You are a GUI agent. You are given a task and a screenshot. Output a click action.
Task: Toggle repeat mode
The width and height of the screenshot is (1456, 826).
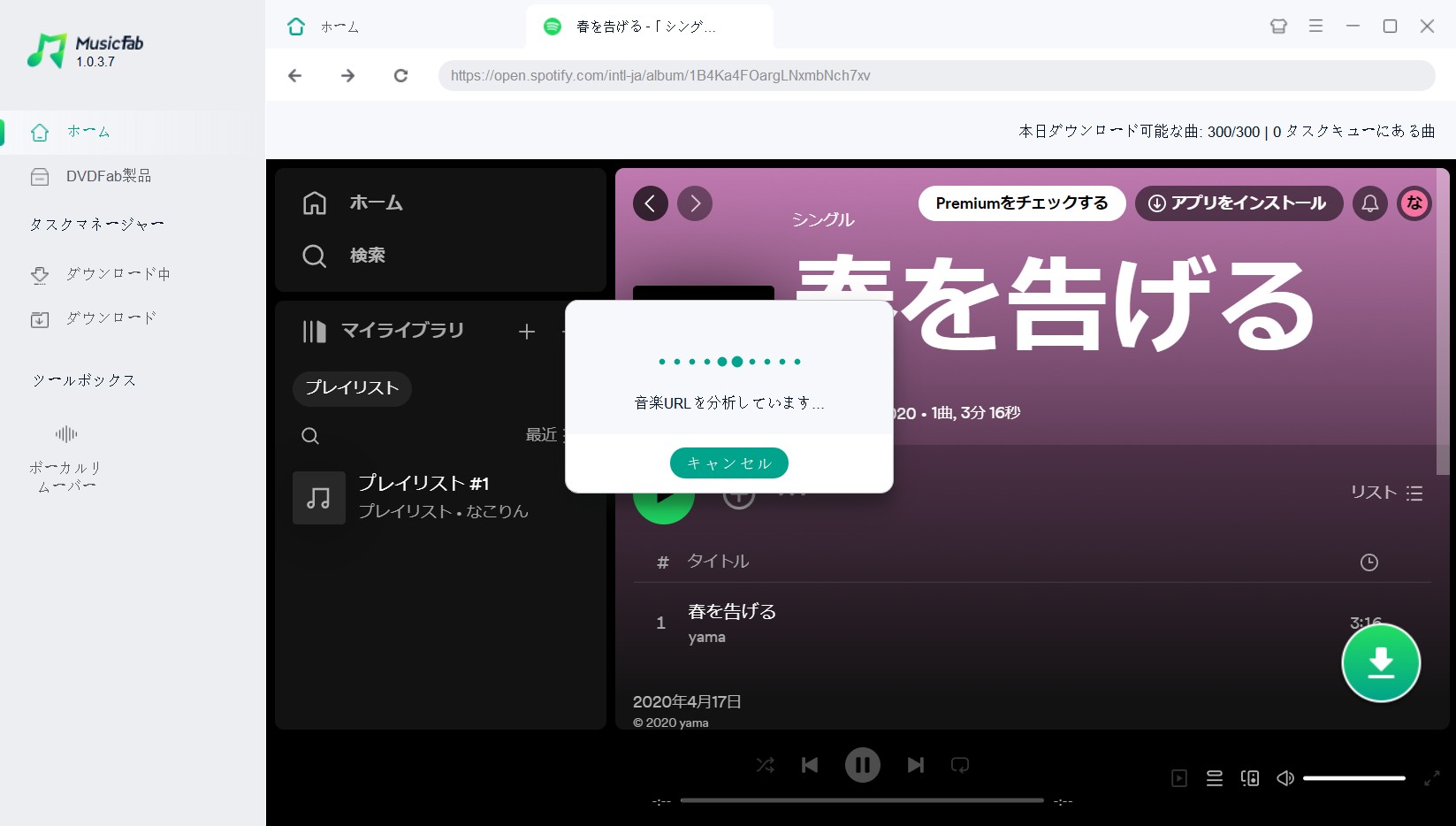tap(960, 765)
